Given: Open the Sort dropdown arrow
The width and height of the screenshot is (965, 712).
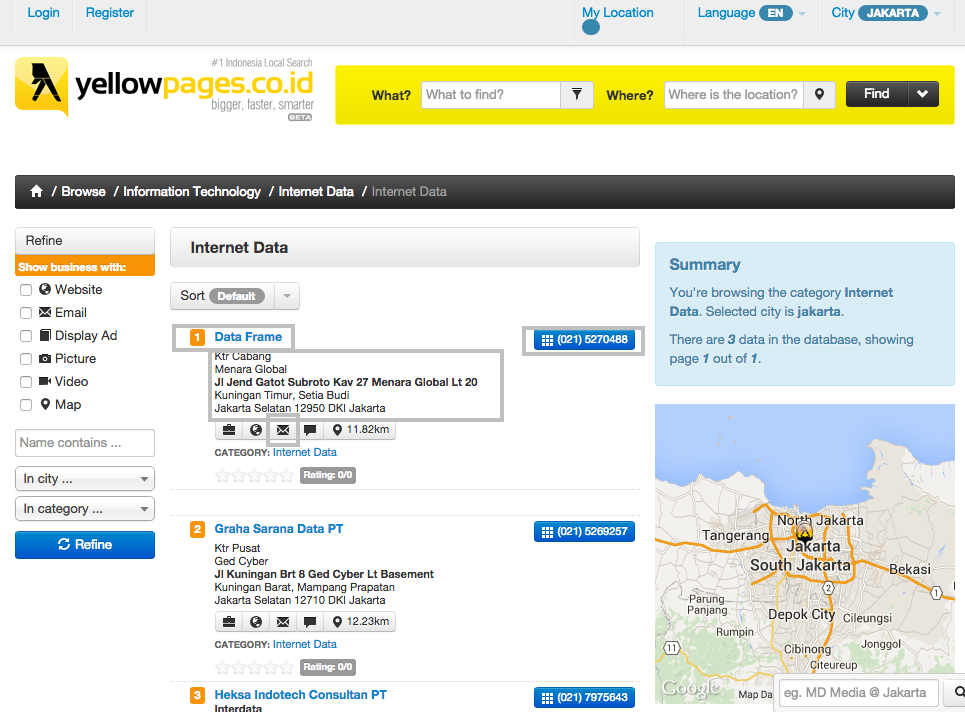Looking at the screenshot, I should tap(287, 296).
